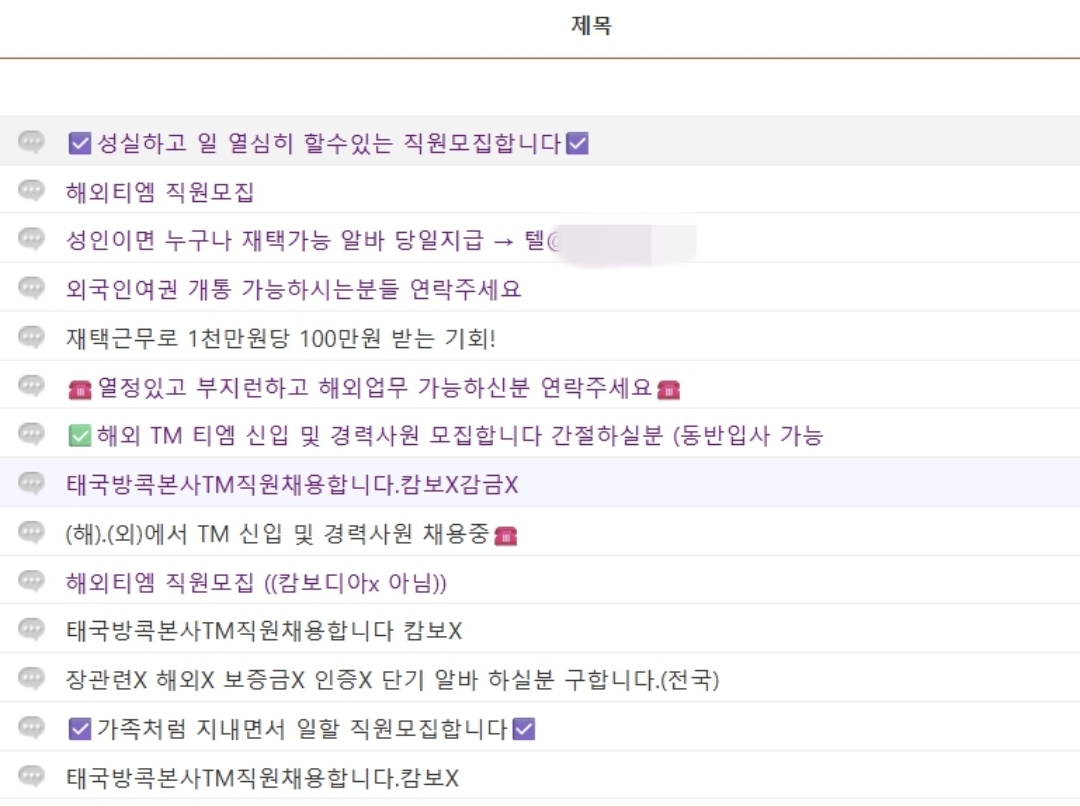The width and height of the screenshot is (1080, 806).
Task: Open the '성실하고 일 열심히 할수있는 직원모집합니다' post
Action: 328,144
